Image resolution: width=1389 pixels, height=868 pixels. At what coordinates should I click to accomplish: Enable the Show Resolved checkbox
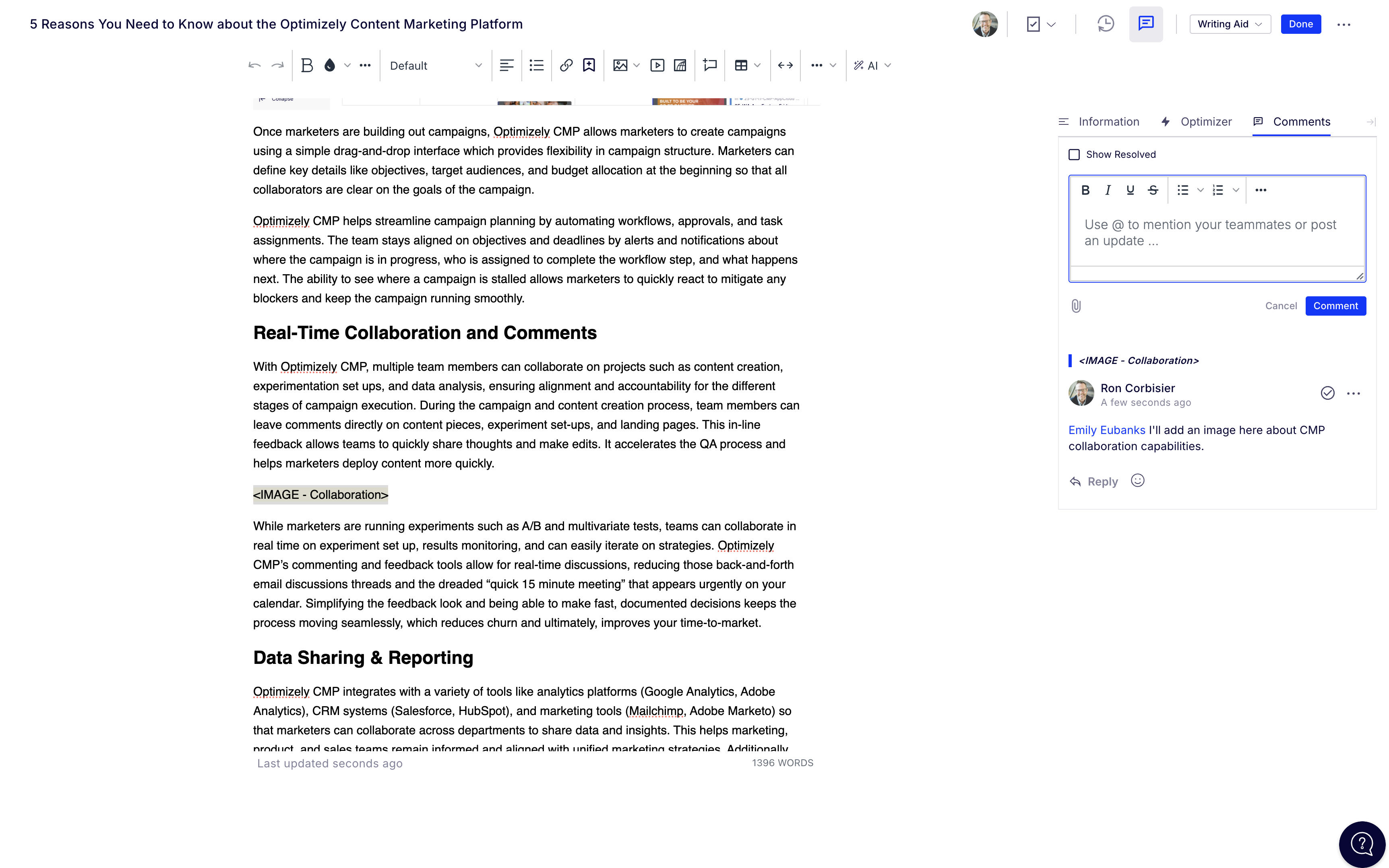[x=1075, y=154]
